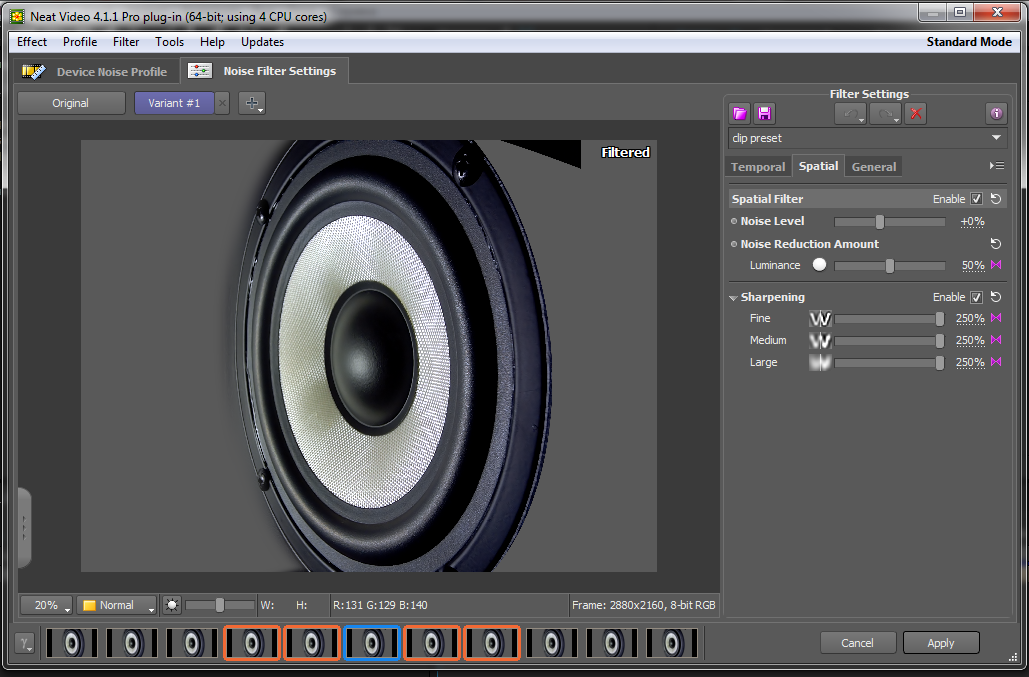Click the brightness sun icon below preview
1029x677 pixels.
172,605
